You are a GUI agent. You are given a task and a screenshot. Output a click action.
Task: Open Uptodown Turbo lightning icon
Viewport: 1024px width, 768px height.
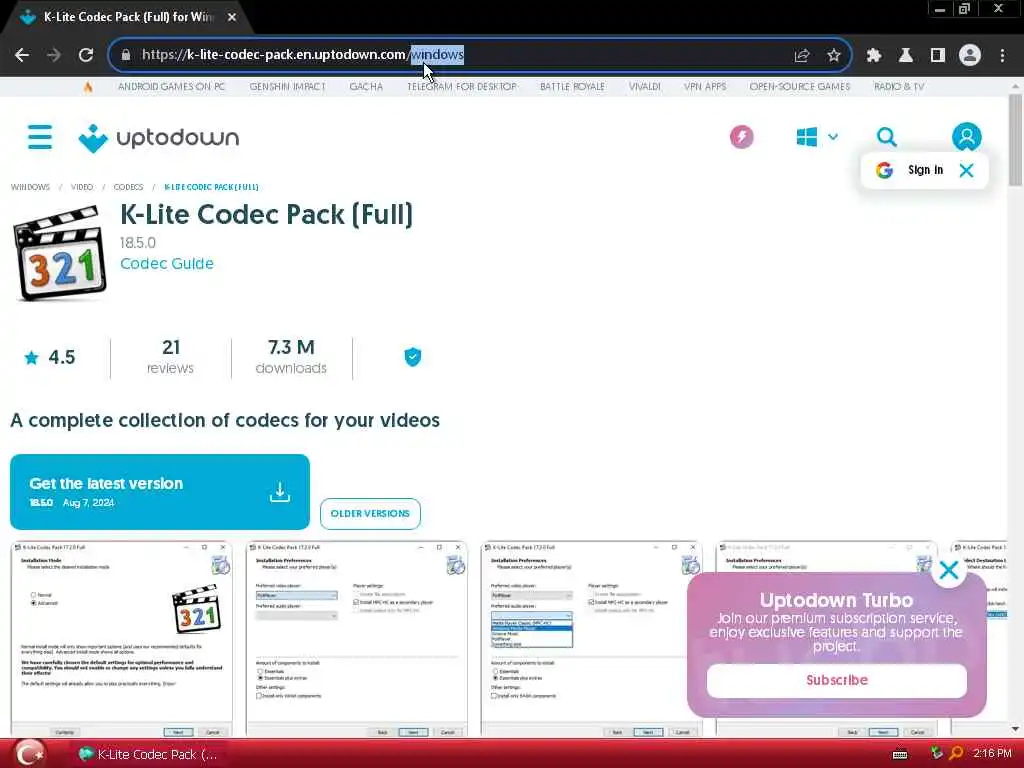click(741, 137)
